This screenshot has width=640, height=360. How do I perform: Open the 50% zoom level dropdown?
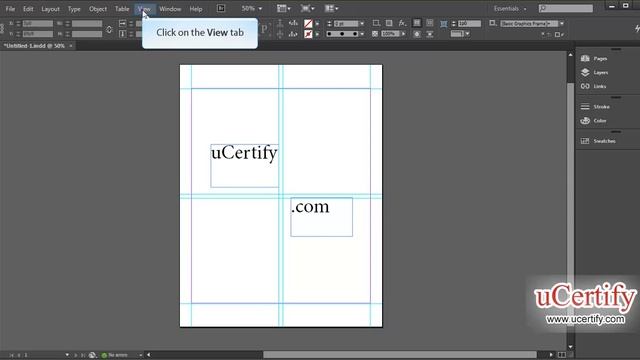251,8
